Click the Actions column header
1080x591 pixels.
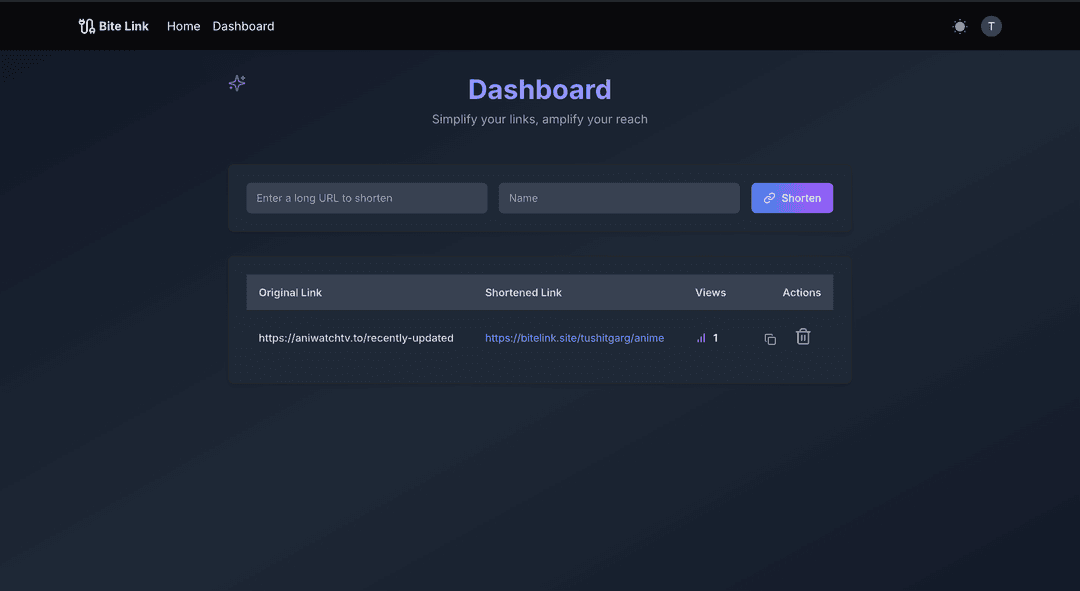click(x=801, y=293)
